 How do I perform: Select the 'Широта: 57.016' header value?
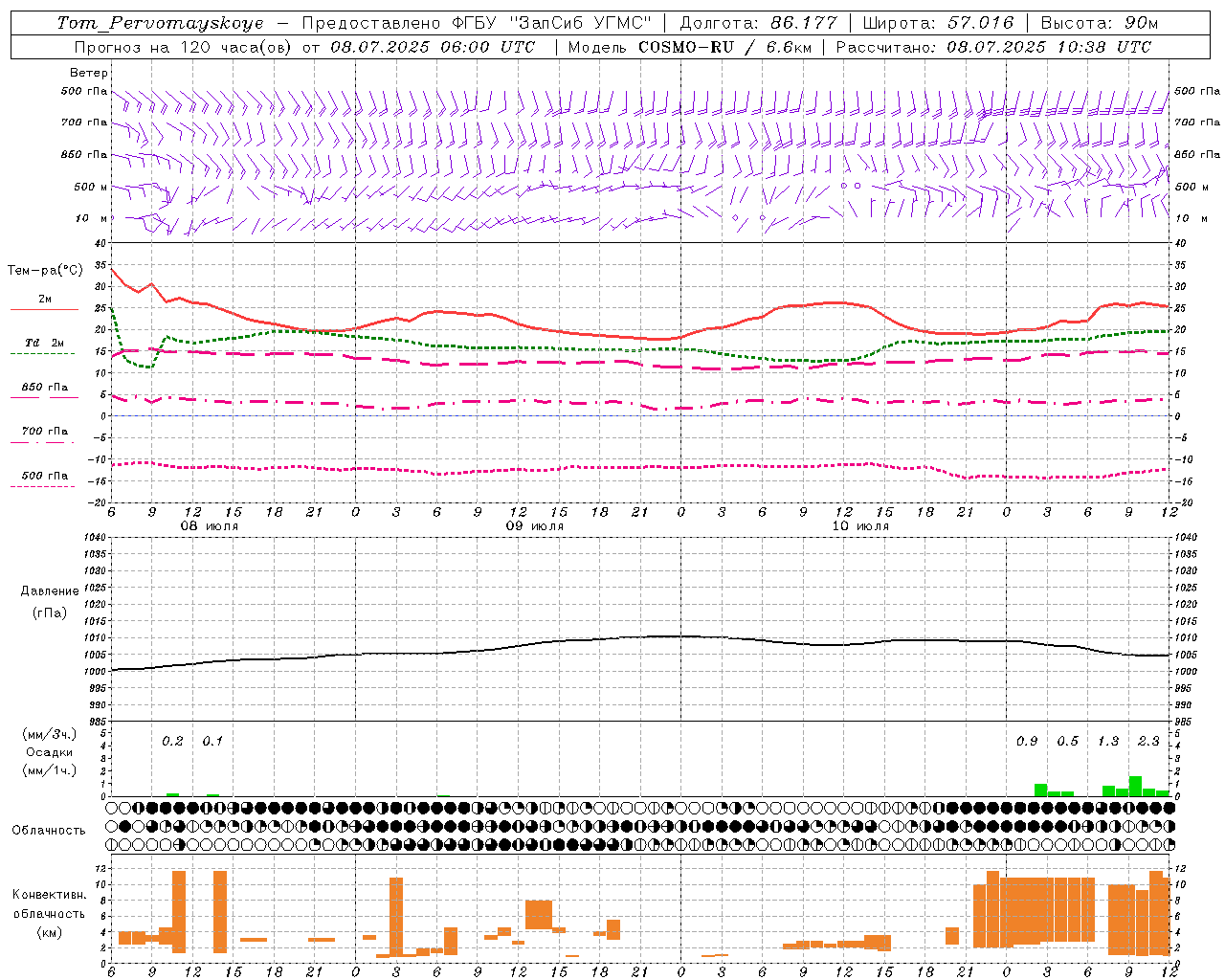938,23
